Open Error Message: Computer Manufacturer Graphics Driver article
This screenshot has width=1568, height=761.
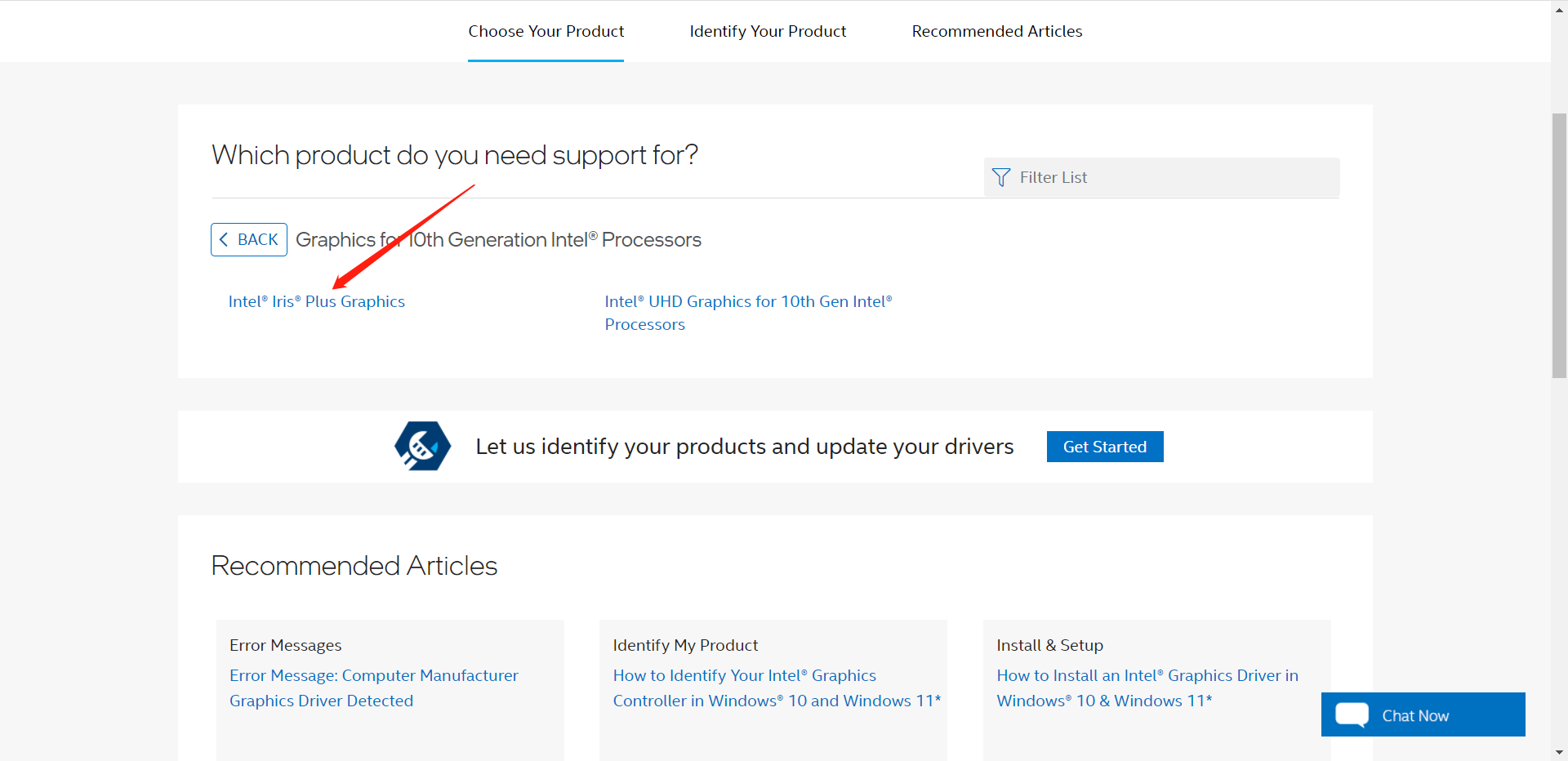click(374, 688)
